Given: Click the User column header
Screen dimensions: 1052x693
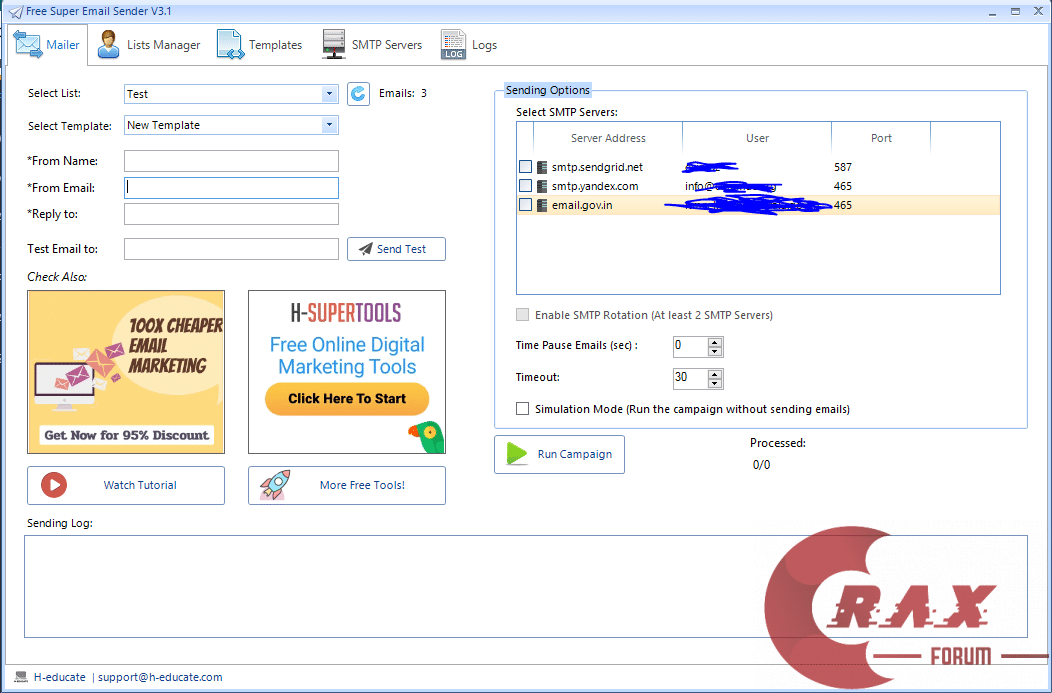Looking at the screenshot, I should (757, 138).
